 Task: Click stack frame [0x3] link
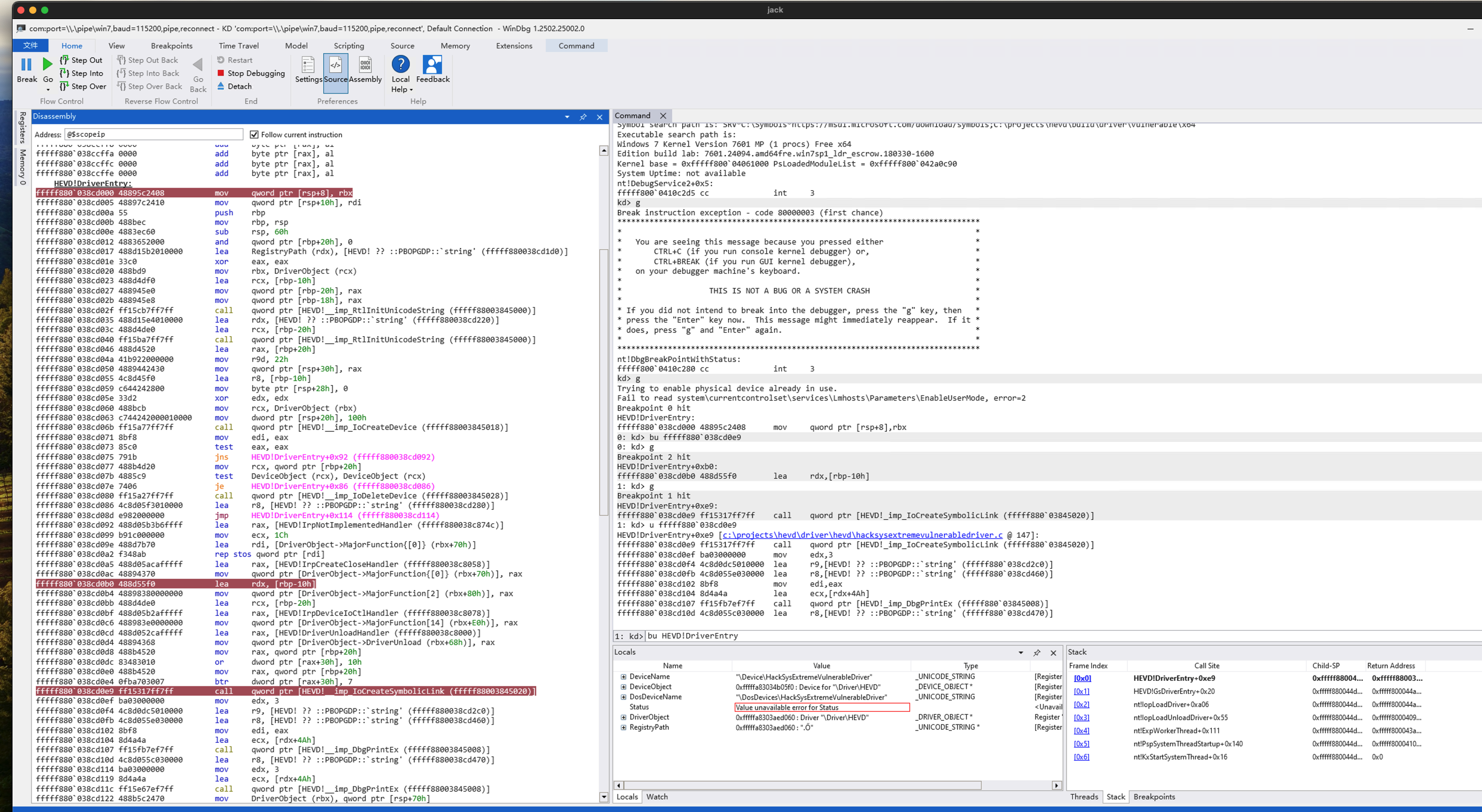coord(1081,718)
